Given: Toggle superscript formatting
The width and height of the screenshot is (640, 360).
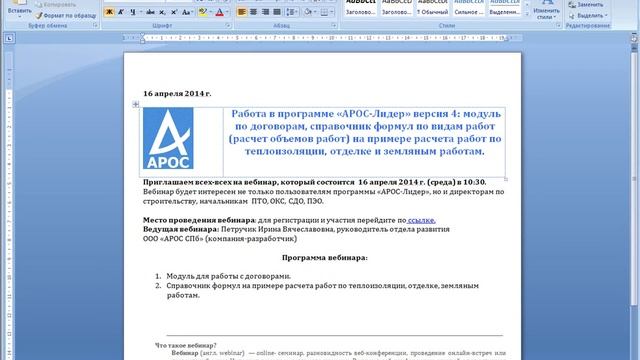Looking at the screenshot, I should 174,12.
